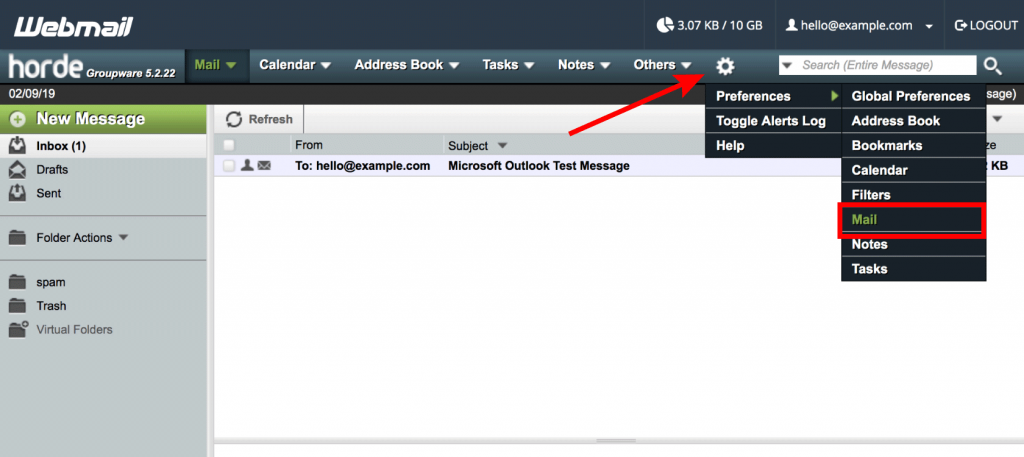Open the search scope dropdown arrow
The width and height of the screenshot is (1024, 457).
788,66
